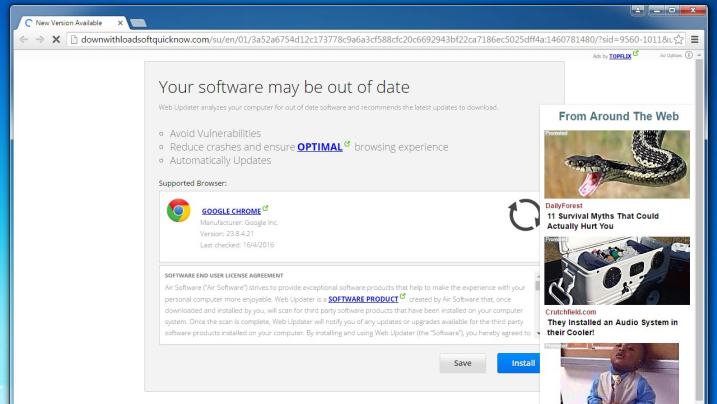Viewport: 717px width, 404px height.
Task: Open the GOOGLE CHROME link
Action: (231, 211)
